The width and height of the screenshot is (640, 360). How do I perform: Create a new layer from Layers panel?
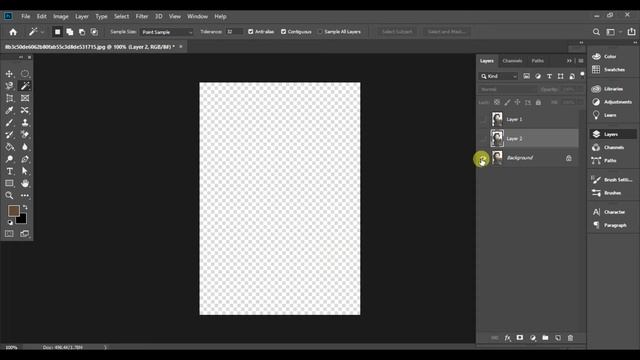coord(558,338)
